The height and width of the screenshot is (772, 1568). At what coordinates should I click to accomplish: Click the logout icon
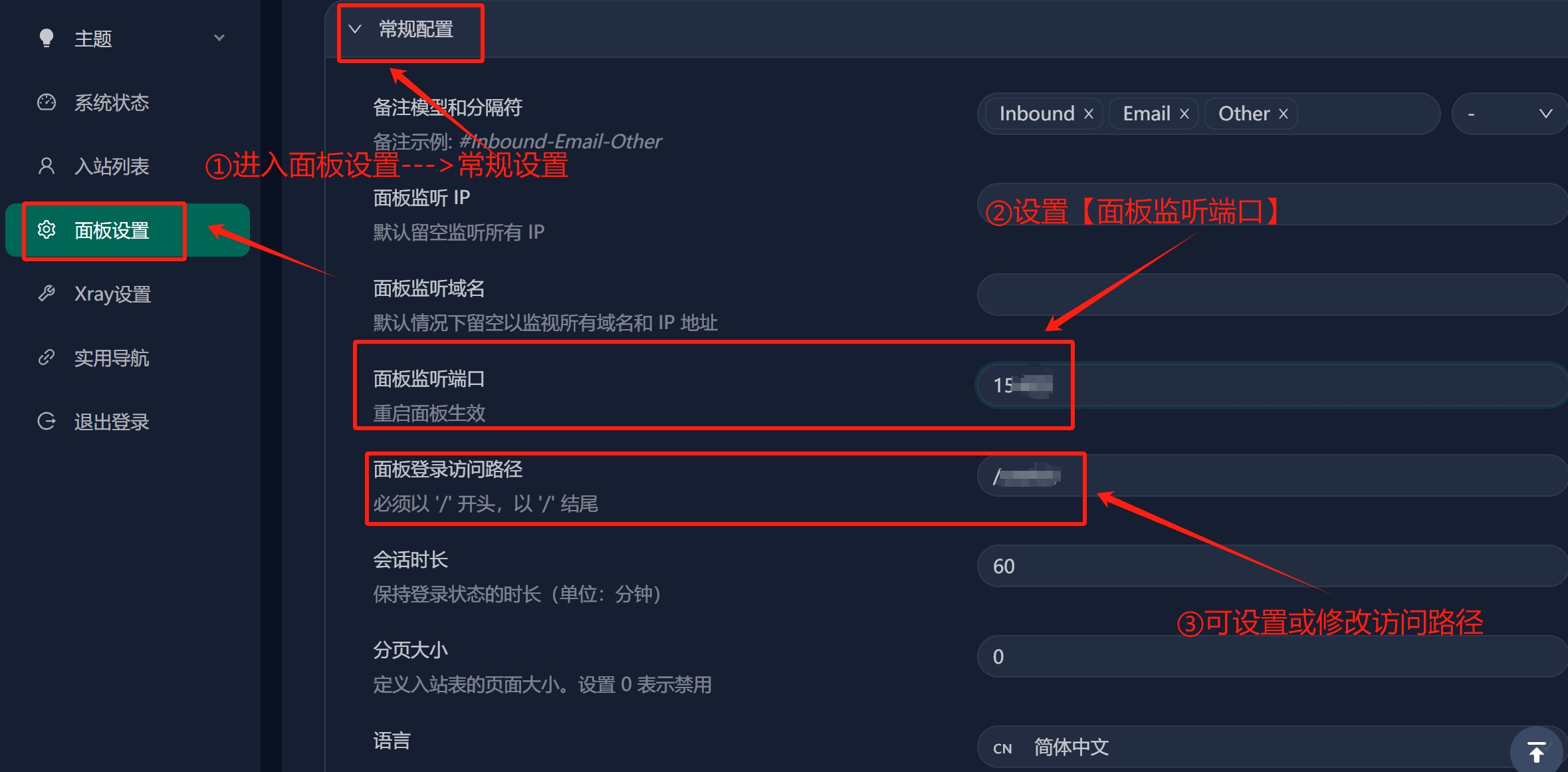(x=46, y=421)
